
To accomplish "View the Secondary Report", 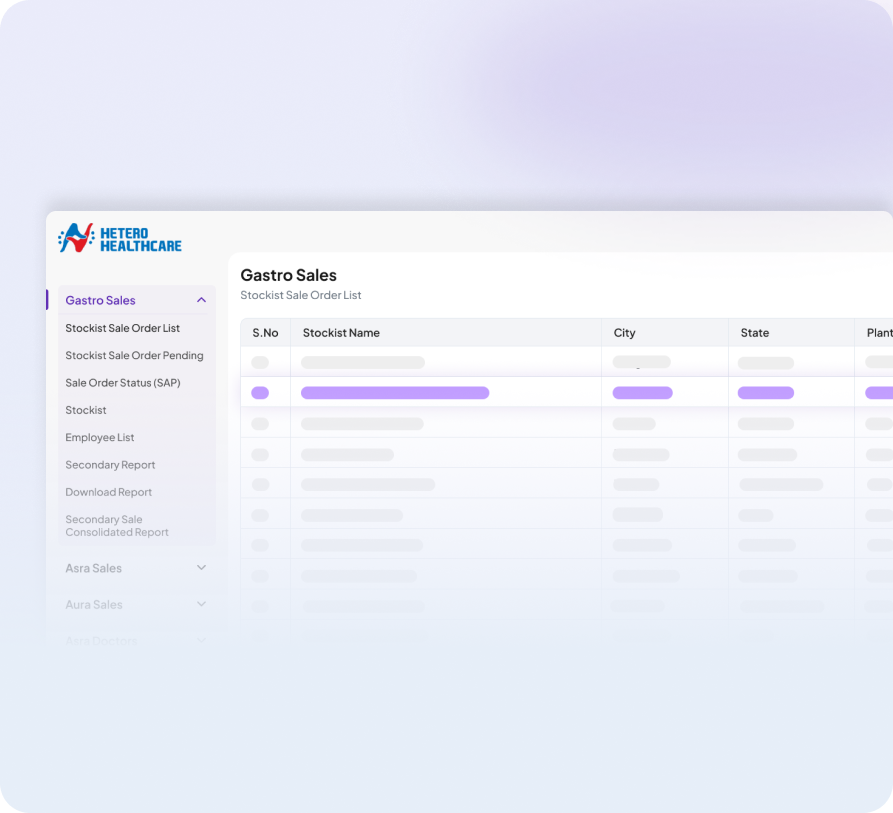I will (110, 465).
